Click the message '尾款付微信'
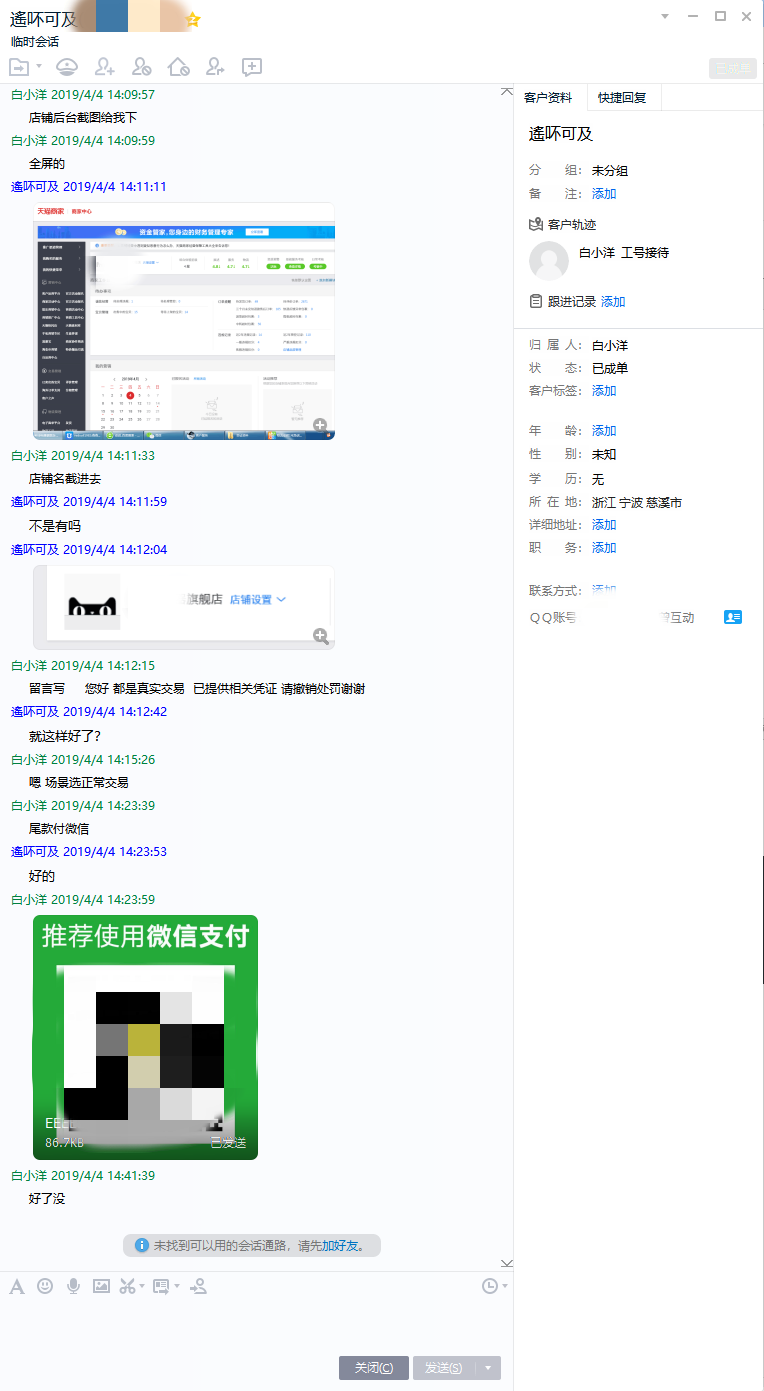 click(x=59, y=829)
